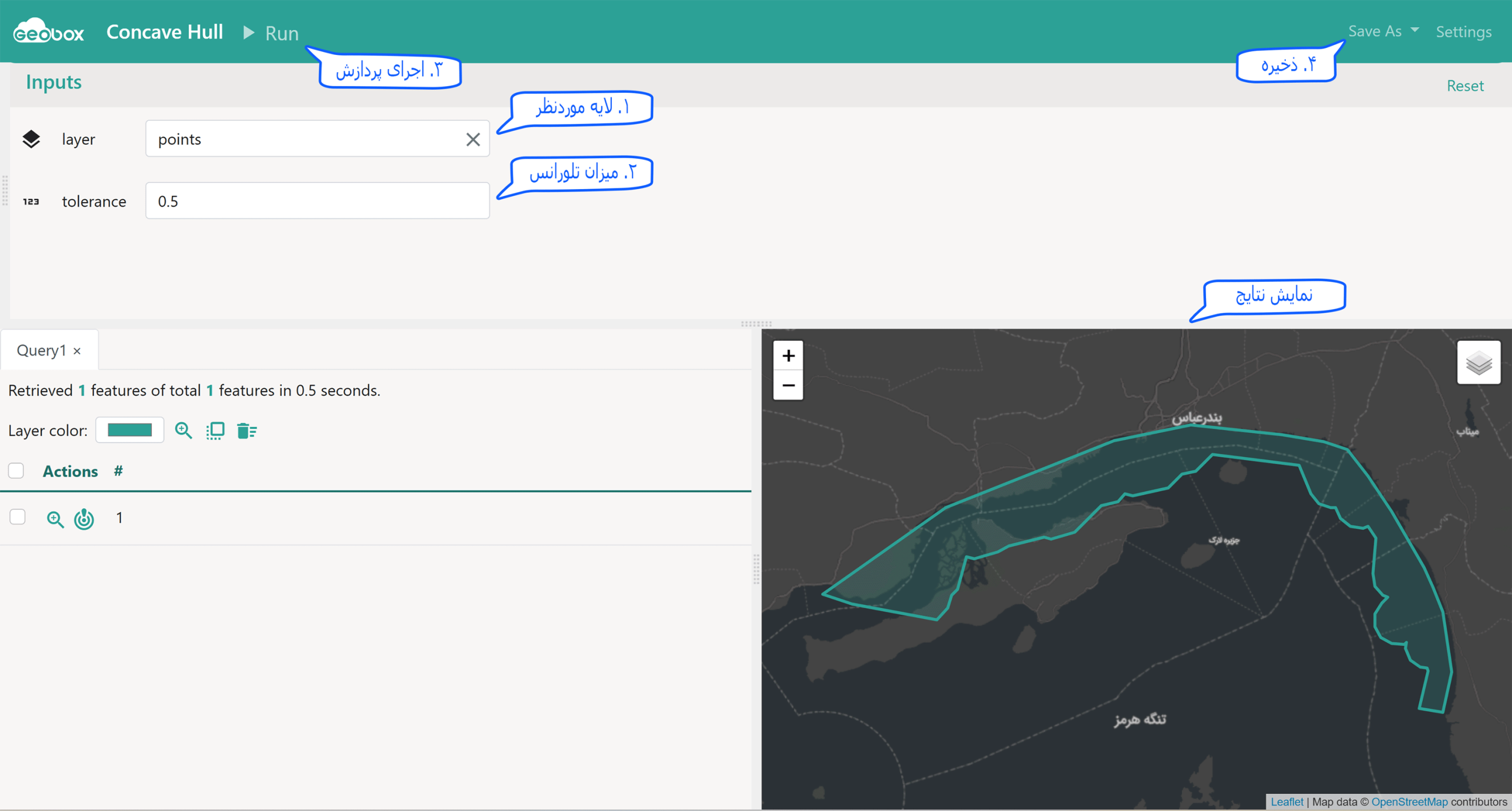1512x811 pixels.
Task: Zoom to layer with magnifier icon
Action: point(184,431)
